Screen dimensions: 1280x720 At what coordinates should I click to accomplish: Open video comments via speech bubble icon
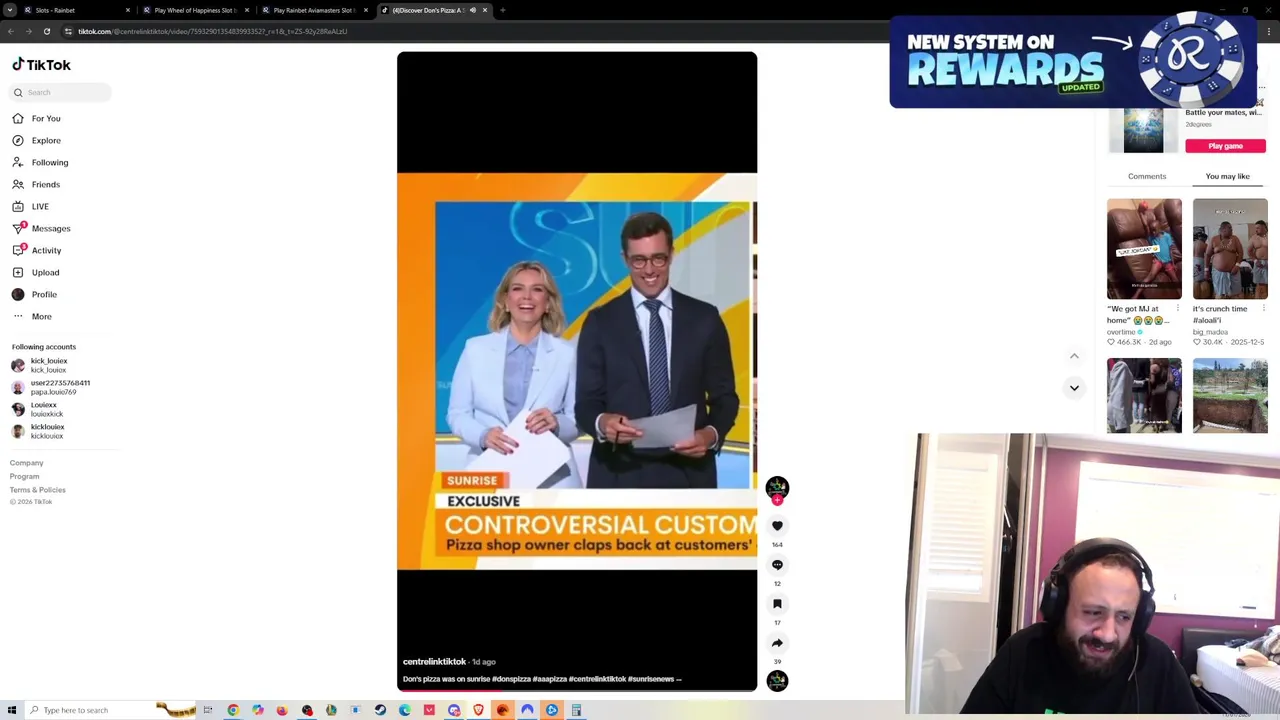click(x=777, y=564)
